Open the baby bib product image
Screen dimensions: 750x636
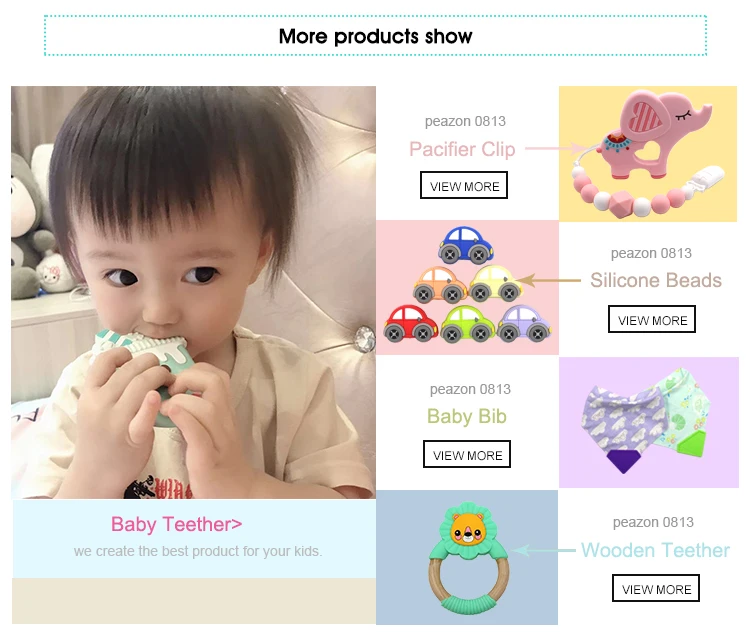(x=649, y=422)
